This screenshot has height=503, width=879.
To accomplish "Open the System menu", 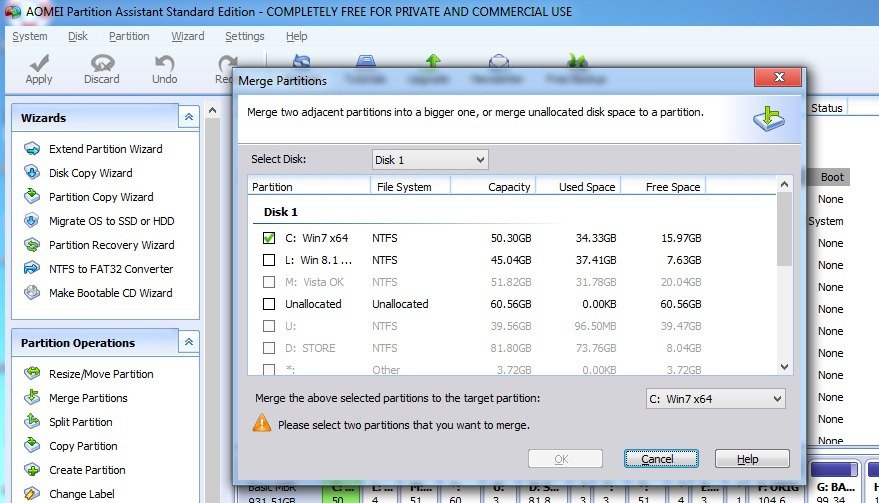I will (30, 36).
